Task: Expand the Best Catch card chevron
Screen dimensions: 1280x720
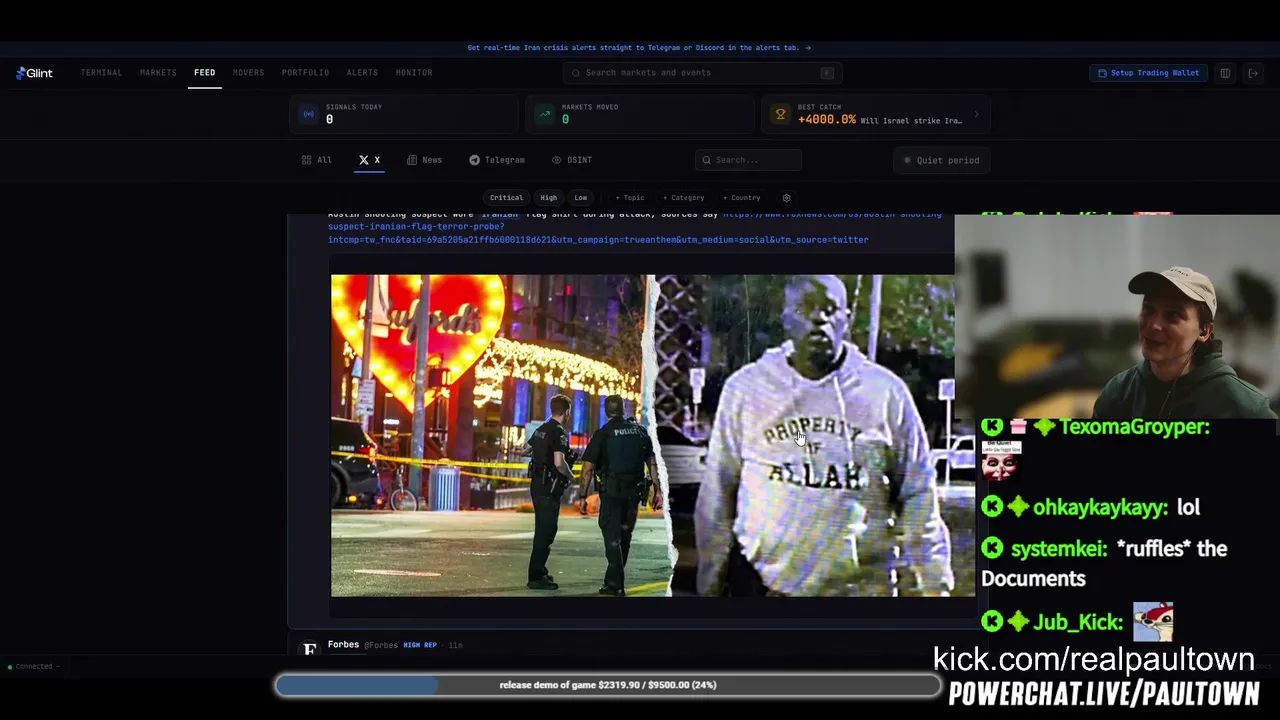Action: (976, 114)
